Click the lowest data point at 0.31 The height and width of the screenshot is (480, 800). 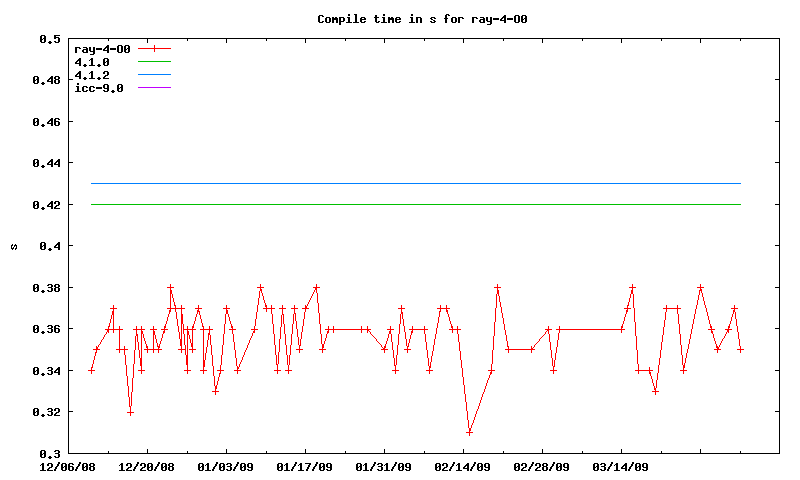(469, 432)
